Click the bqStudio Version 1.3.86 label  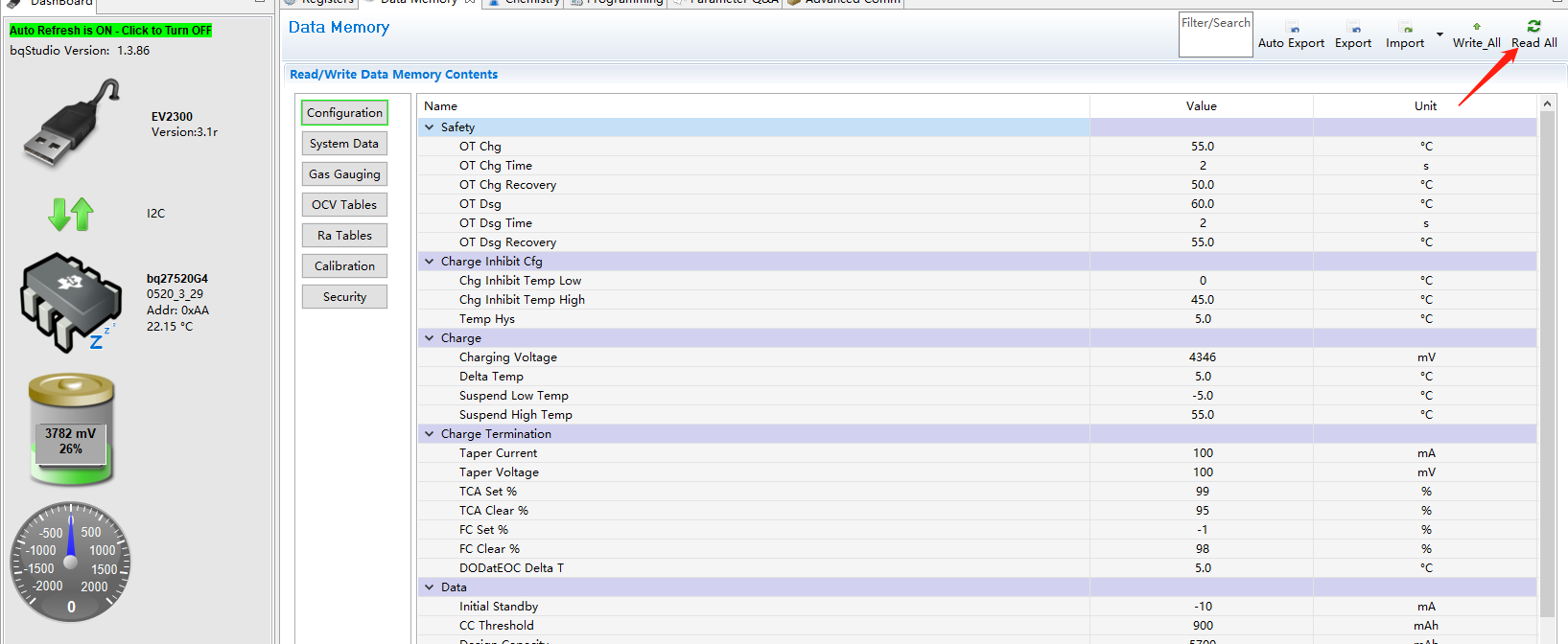click(80, 51)
